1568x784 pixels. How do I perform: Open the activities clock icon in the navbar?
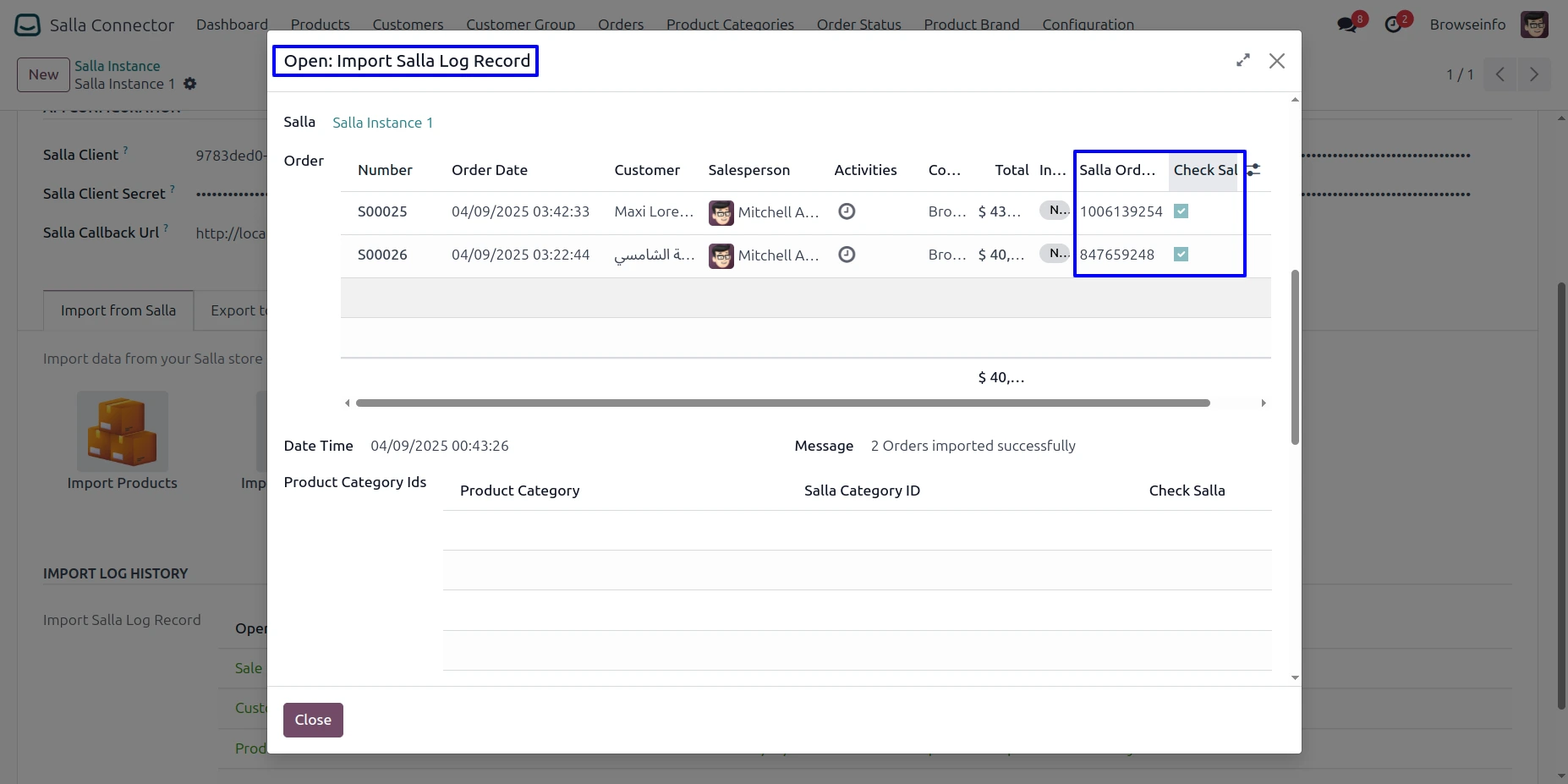tap(1393, 25)
